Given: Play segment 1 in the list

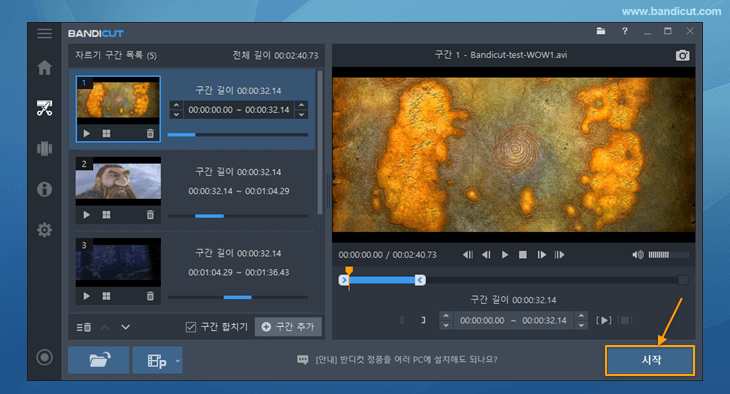Looking at the screenshot, I should [x=87, y=134].
